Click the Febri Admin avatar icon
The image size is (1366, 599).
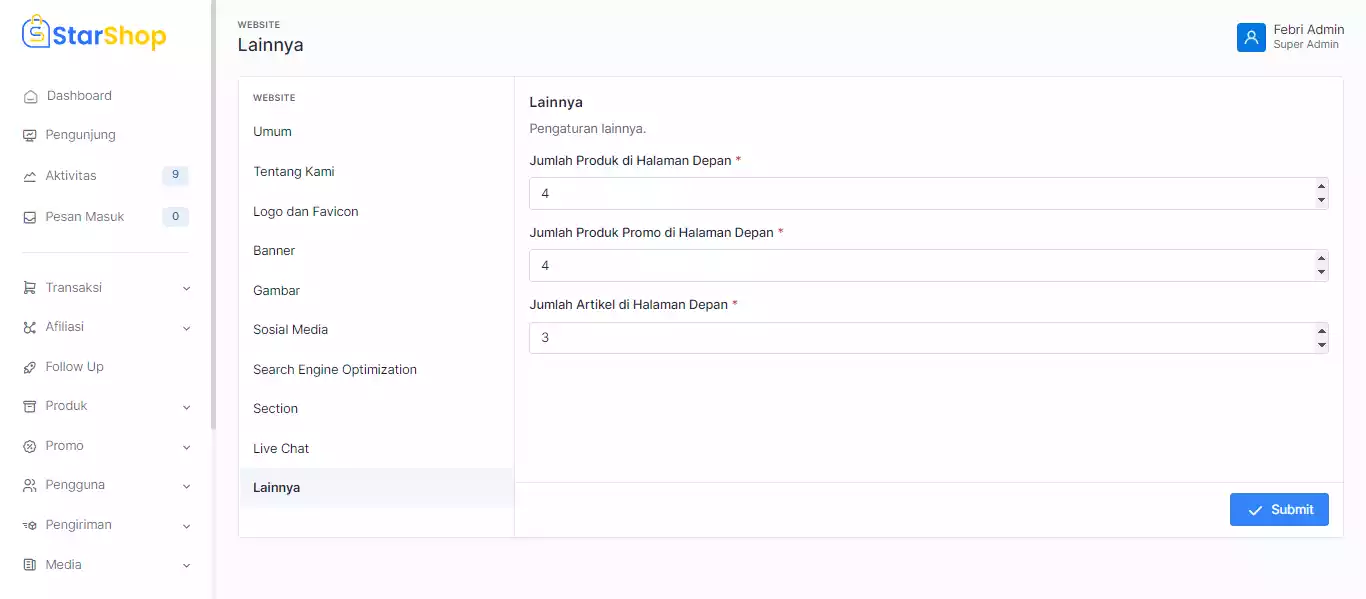point(1251,37)
